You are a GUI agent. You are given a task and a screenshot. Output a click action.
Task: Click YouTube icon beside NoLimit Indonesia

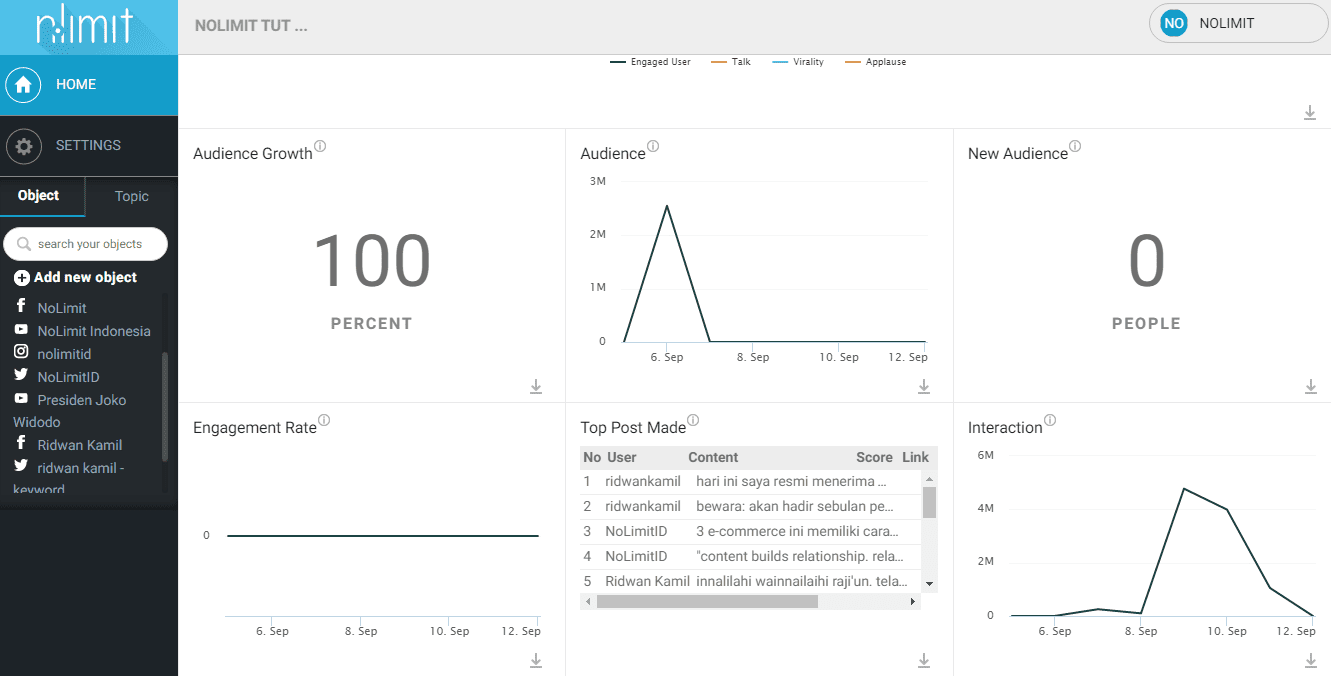click(21, 329)
